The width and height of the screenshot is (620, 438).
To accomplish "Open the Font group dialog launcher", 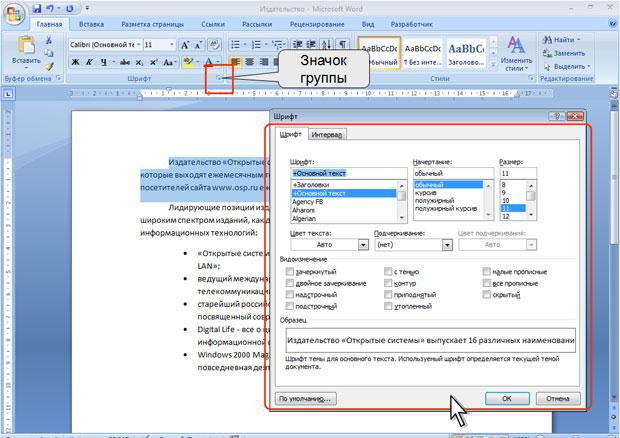I will click(218, 78).
